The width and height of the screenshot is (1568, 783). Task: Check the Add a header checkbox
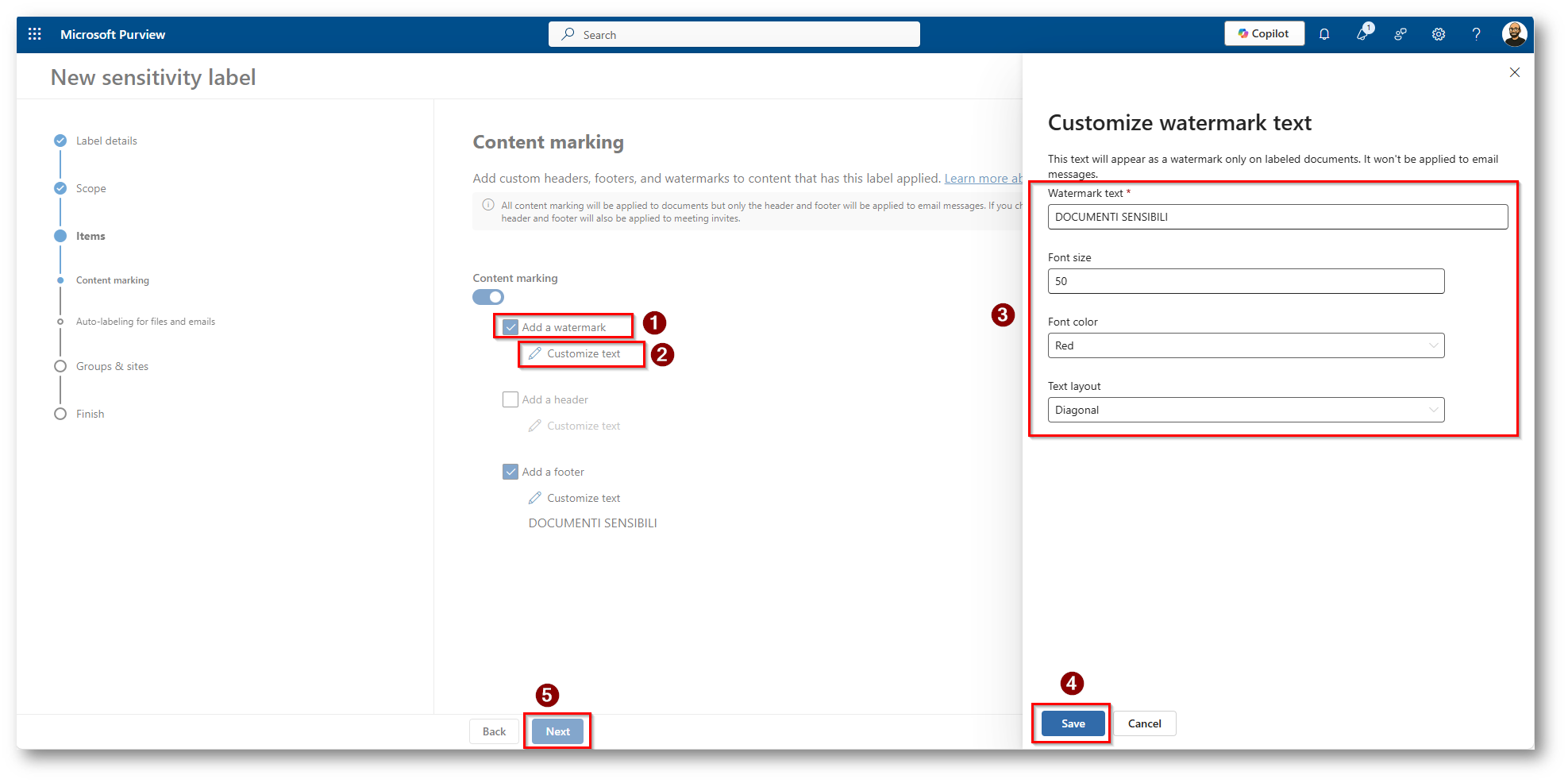pos(510,399)
